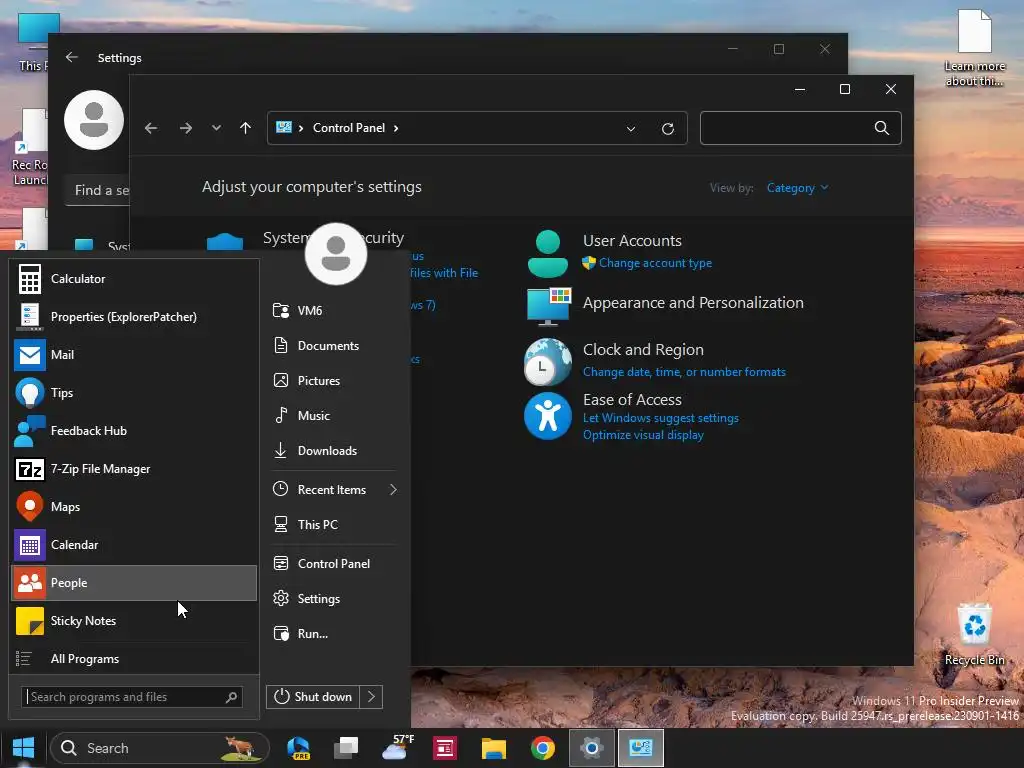Open File Explorer from taskbar

click(x=494, y=748)
